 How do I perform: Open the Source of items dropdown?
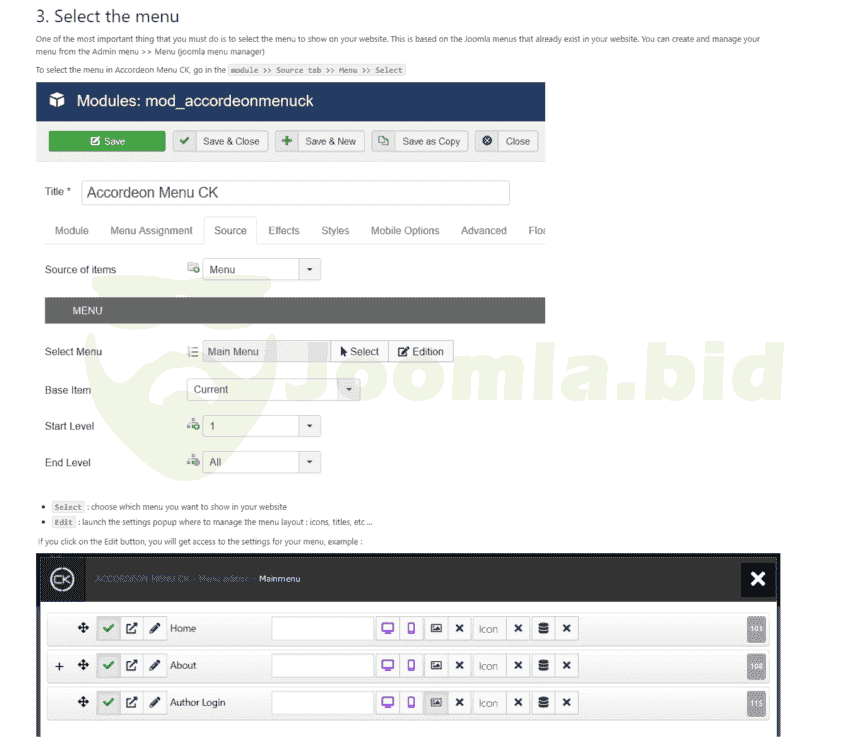click(261, 269)
